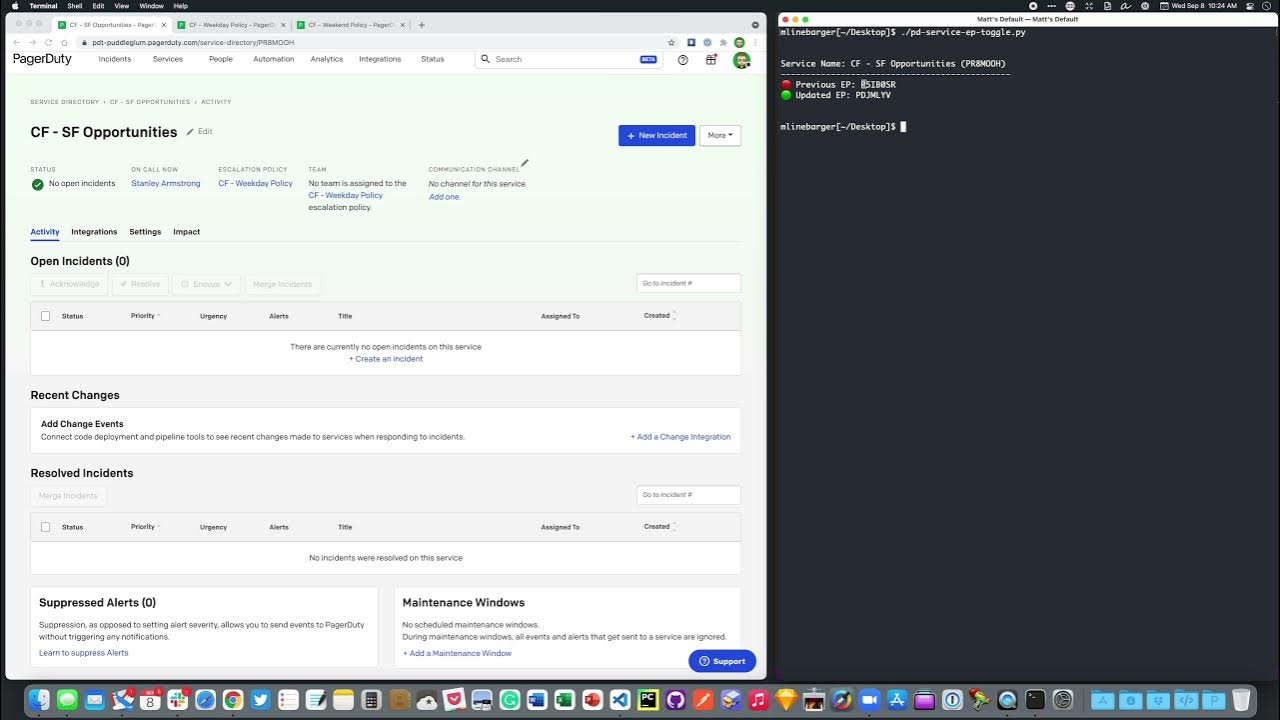Image resolution: width=1280 pixels, height=720 pixels.
Task: Open the CF - Weekday Policy escalation link
Action: (256, 184)
